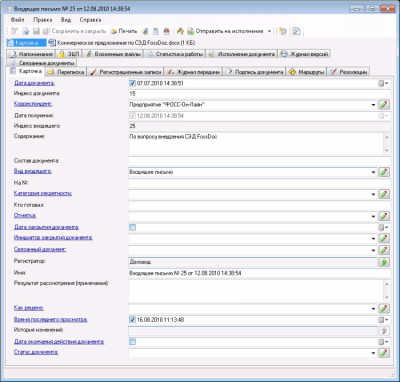Click the Связанный документ link label
Viewport: 400px width, 382px height.
[40, 249]
